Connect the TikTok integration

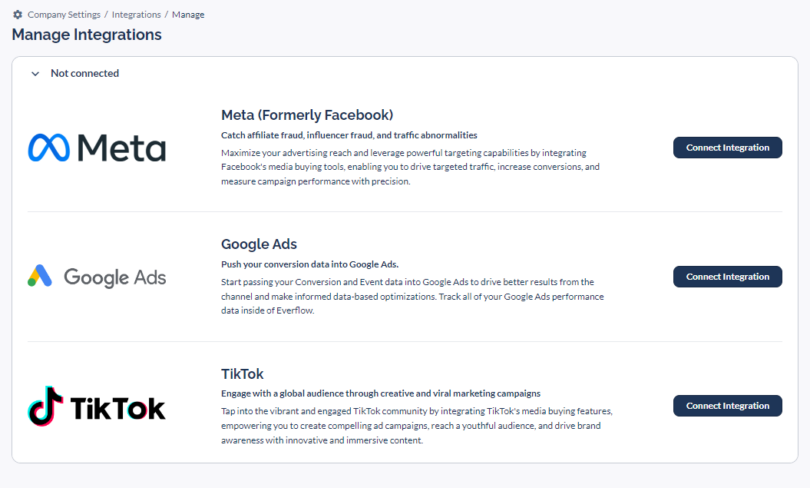(727, 405)
